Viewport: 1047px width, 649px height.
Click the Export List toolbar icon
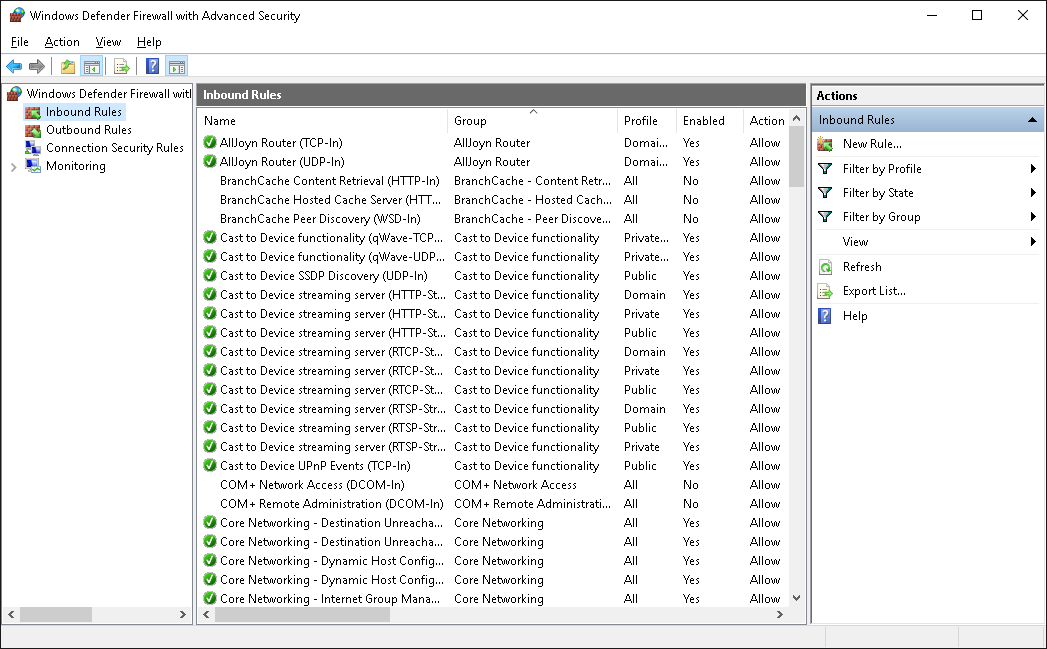point(121,66)
